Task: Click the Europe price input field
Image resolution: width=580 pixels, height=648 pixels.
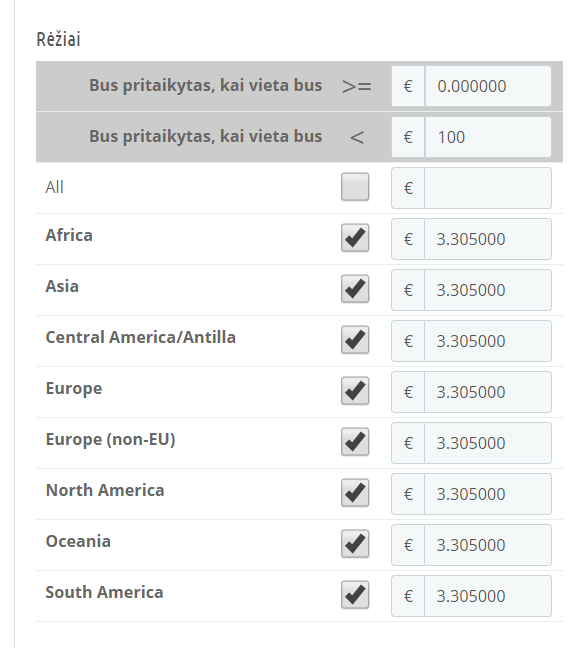Action: point(488,392)
